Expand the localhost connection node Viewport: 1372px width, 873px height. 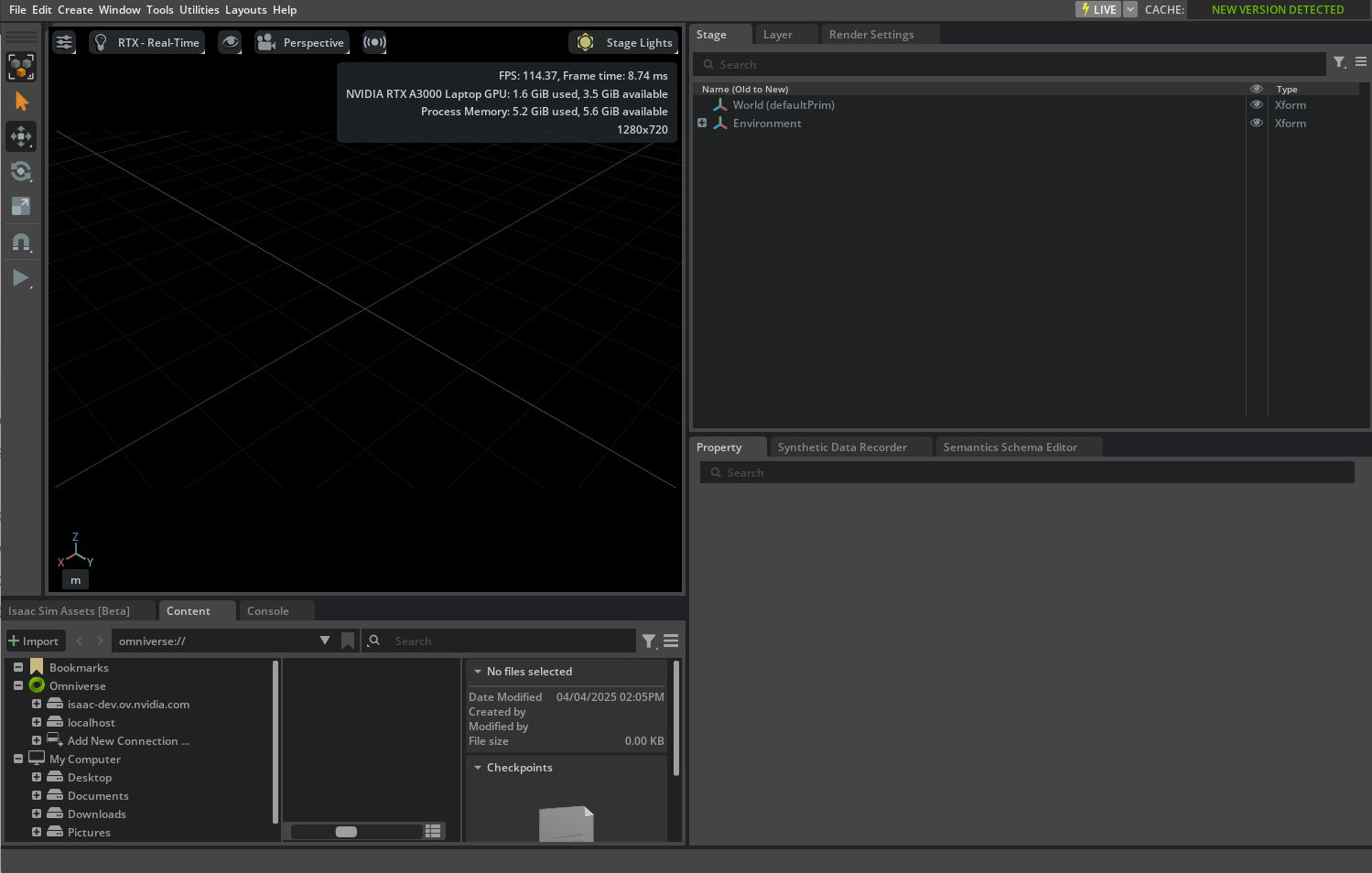[37, 722]
